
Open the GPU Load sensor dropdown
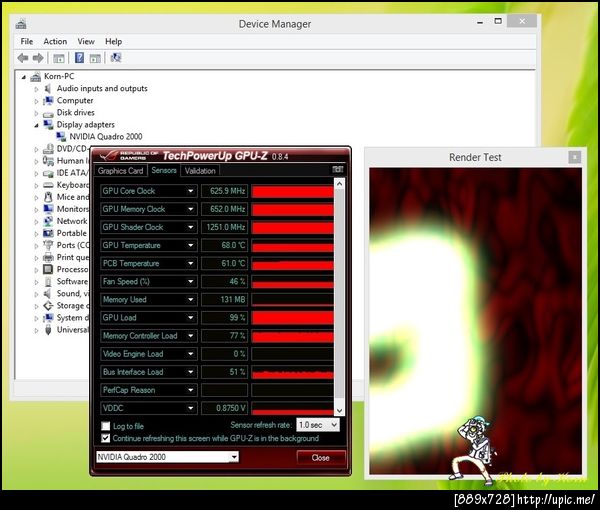click(191, 318)
